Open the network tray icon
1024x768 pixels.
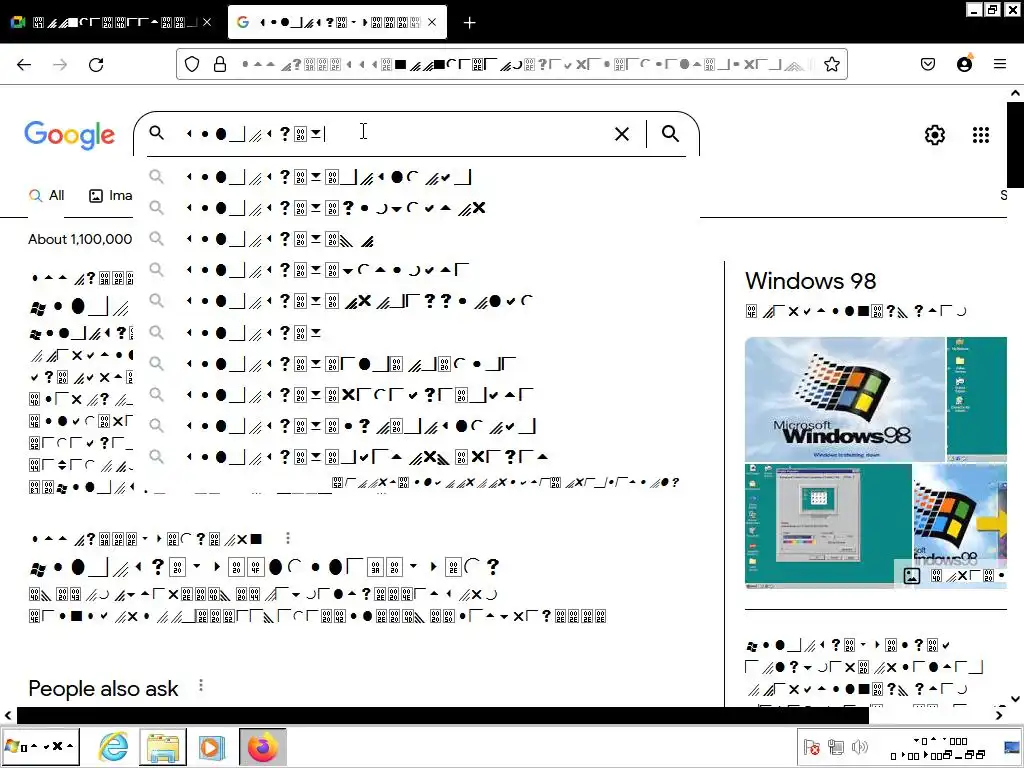(836, 747)
